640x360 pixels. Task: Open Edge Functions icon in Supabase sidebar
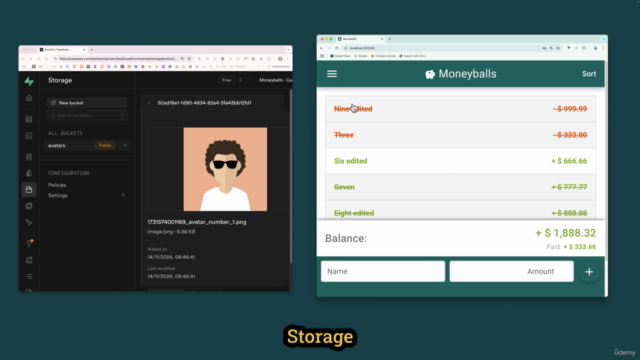pyautogui.click(x=29, y=206)
